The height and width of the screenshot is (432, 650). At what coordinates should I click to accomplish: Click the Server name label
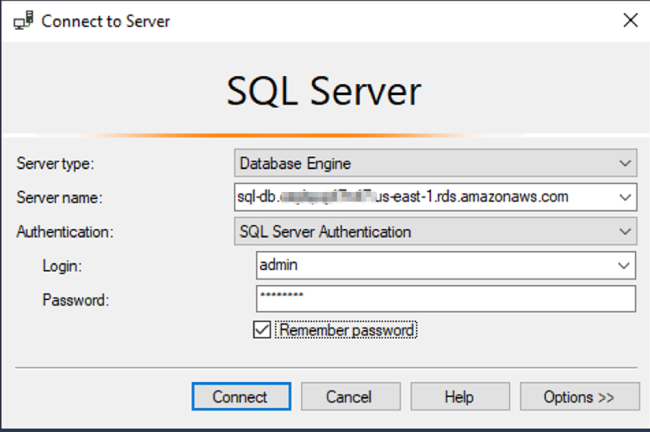point(59,198)
